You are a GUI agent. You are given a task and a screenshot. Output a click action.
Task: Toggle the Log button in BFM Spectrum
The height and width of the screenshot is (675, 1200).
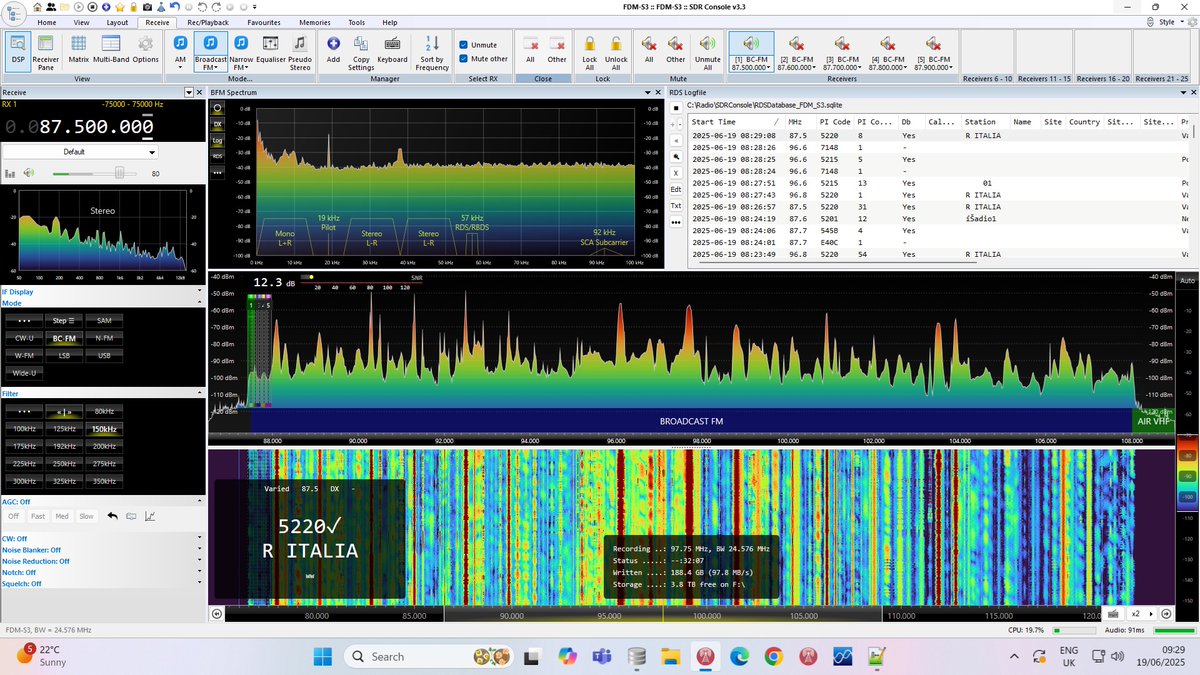(217, 140)
